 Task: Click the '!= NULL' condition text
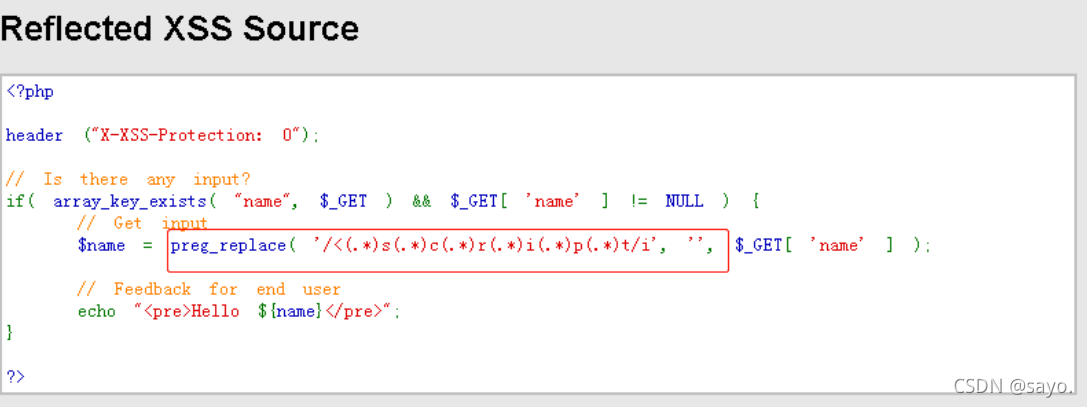[x=666, y=202]
